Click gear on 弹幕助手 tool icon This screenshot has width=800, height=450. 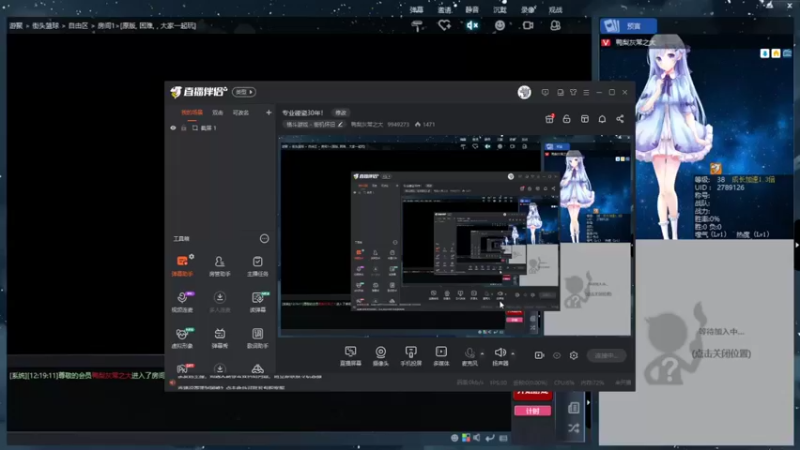191,257
